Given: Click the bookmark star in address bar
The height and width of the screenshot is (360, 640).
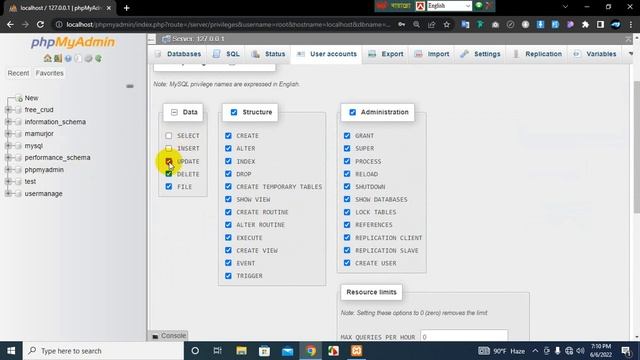Looking at the screenshot, I should [447, 24].
